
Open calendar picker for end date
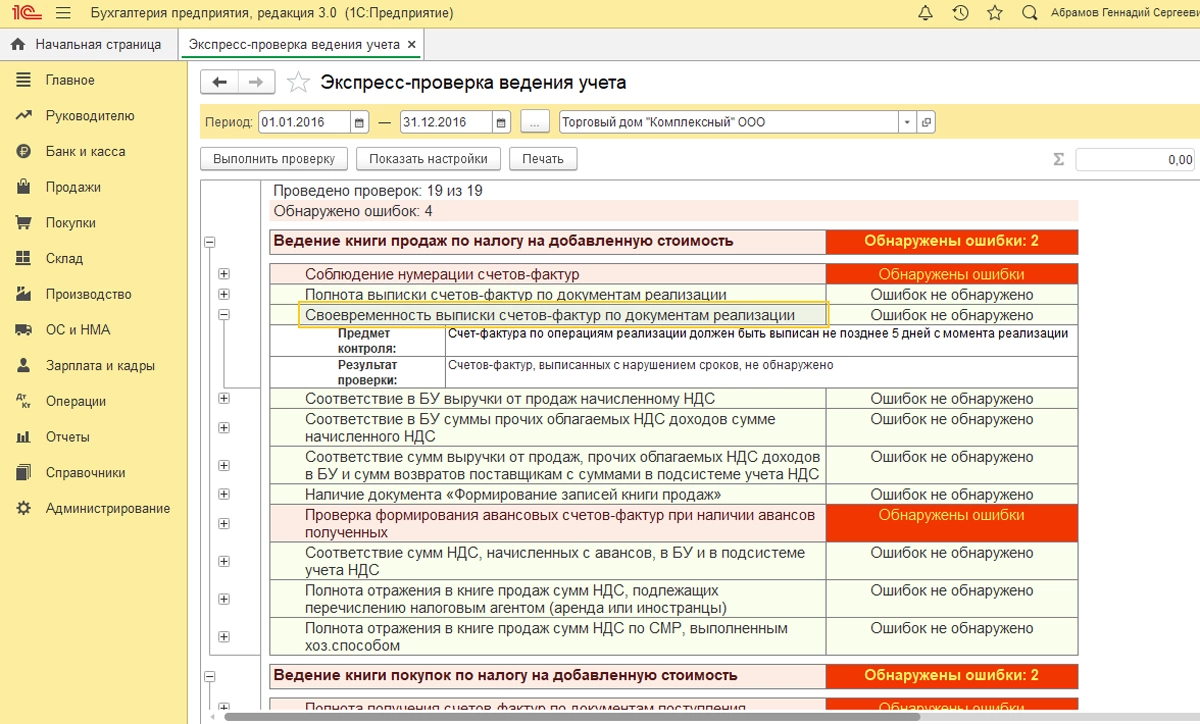[x=501, y=122]
